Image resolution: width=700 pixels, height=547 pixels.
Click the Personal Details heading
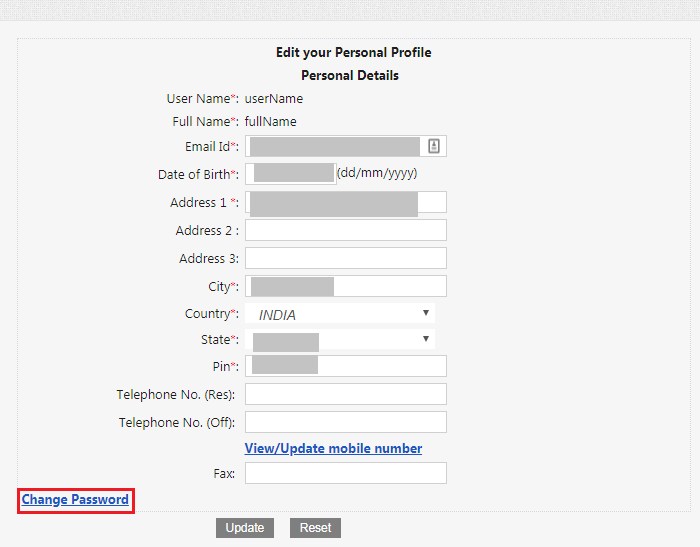point(350,75)
